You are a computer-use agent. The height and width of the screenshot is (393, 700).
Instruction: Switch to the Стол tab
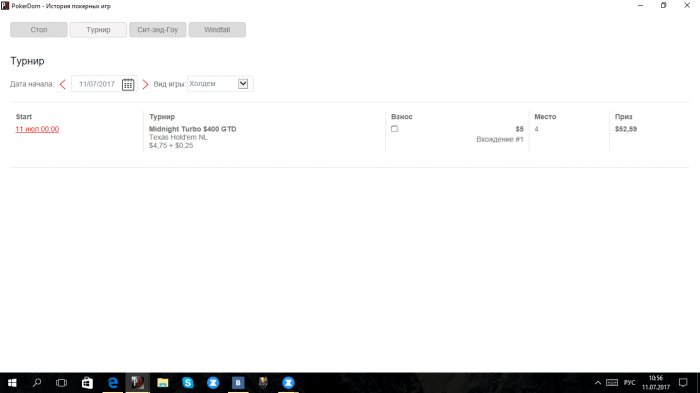(x=39, y=30)
